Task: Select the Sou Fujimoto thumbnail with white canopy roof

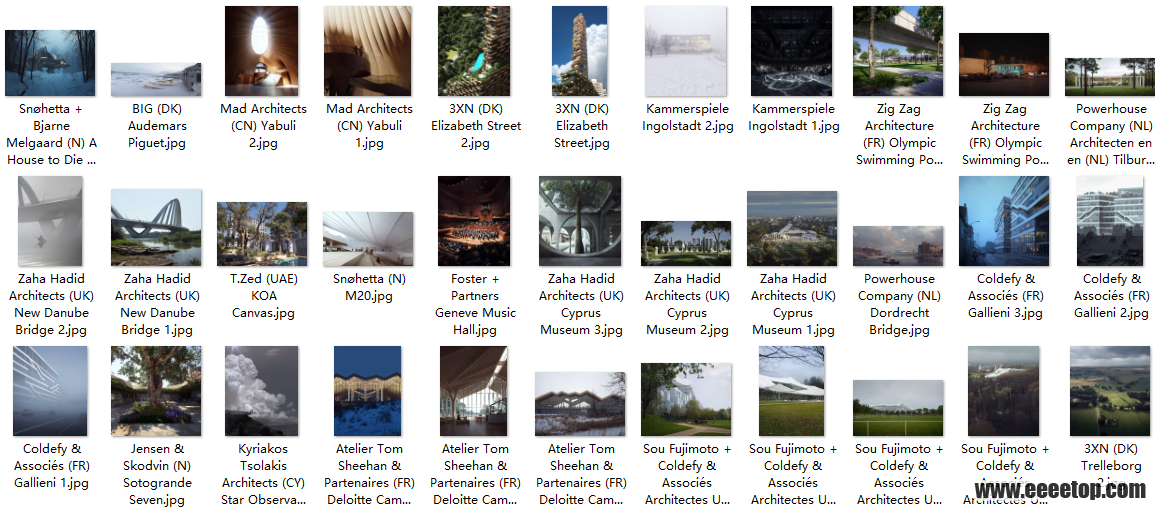Action: [792, 391]
